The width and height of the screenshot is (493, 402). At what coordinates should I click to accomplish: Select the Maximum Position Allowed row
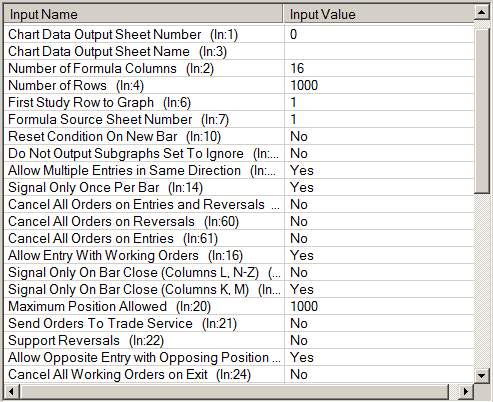click(x=239, y=307)
